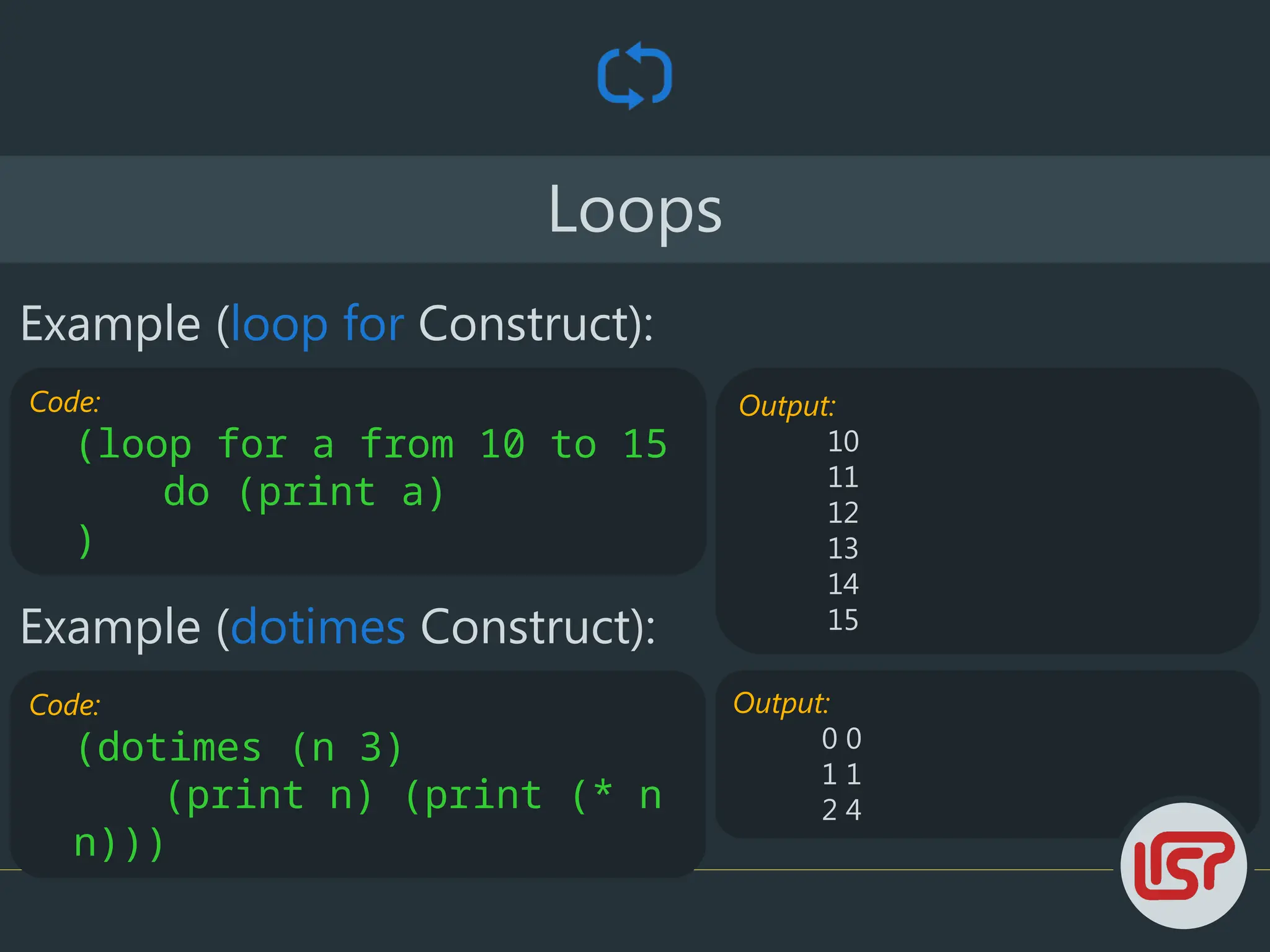Click the "(dotimes (n 3)" code line
The image size is (1270, 952).
click(241, 747)
